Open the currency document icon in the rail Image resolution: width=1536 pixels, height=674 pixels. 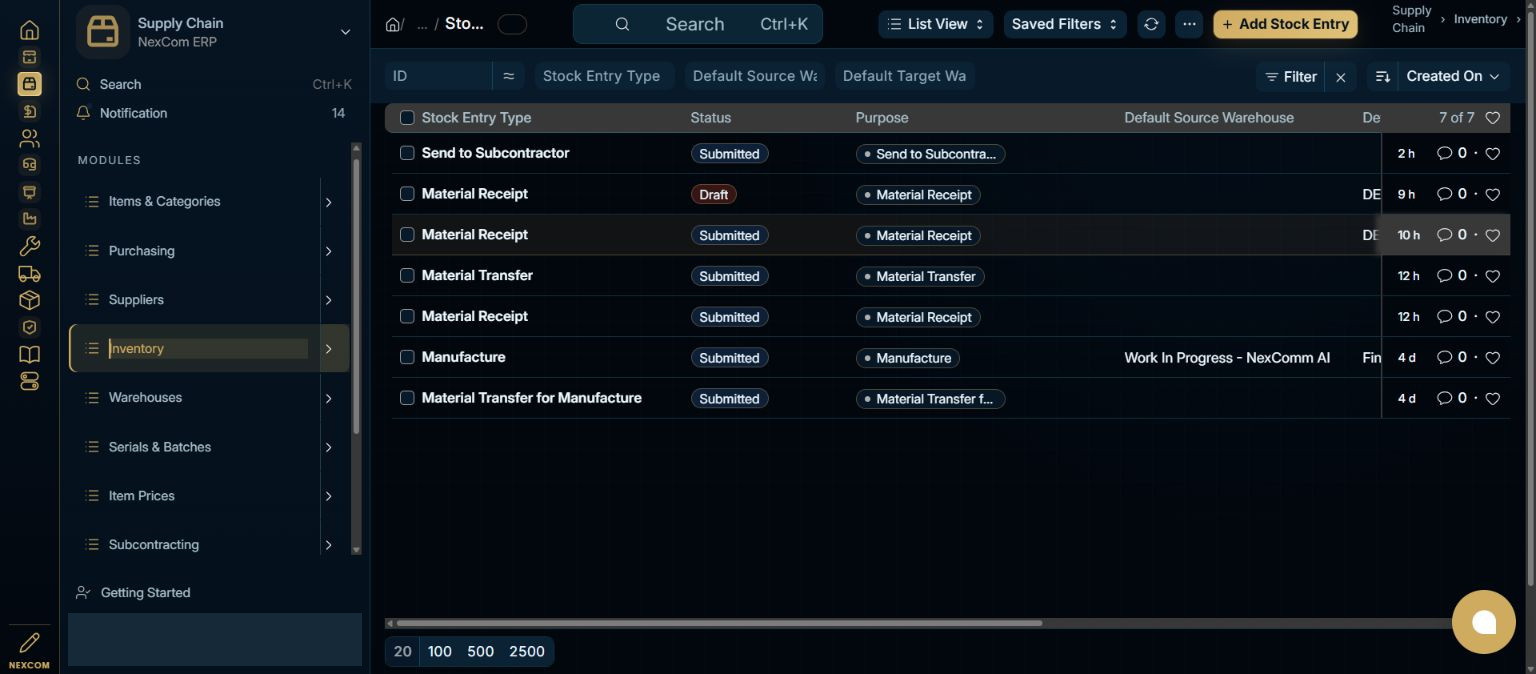click(29, 111)
